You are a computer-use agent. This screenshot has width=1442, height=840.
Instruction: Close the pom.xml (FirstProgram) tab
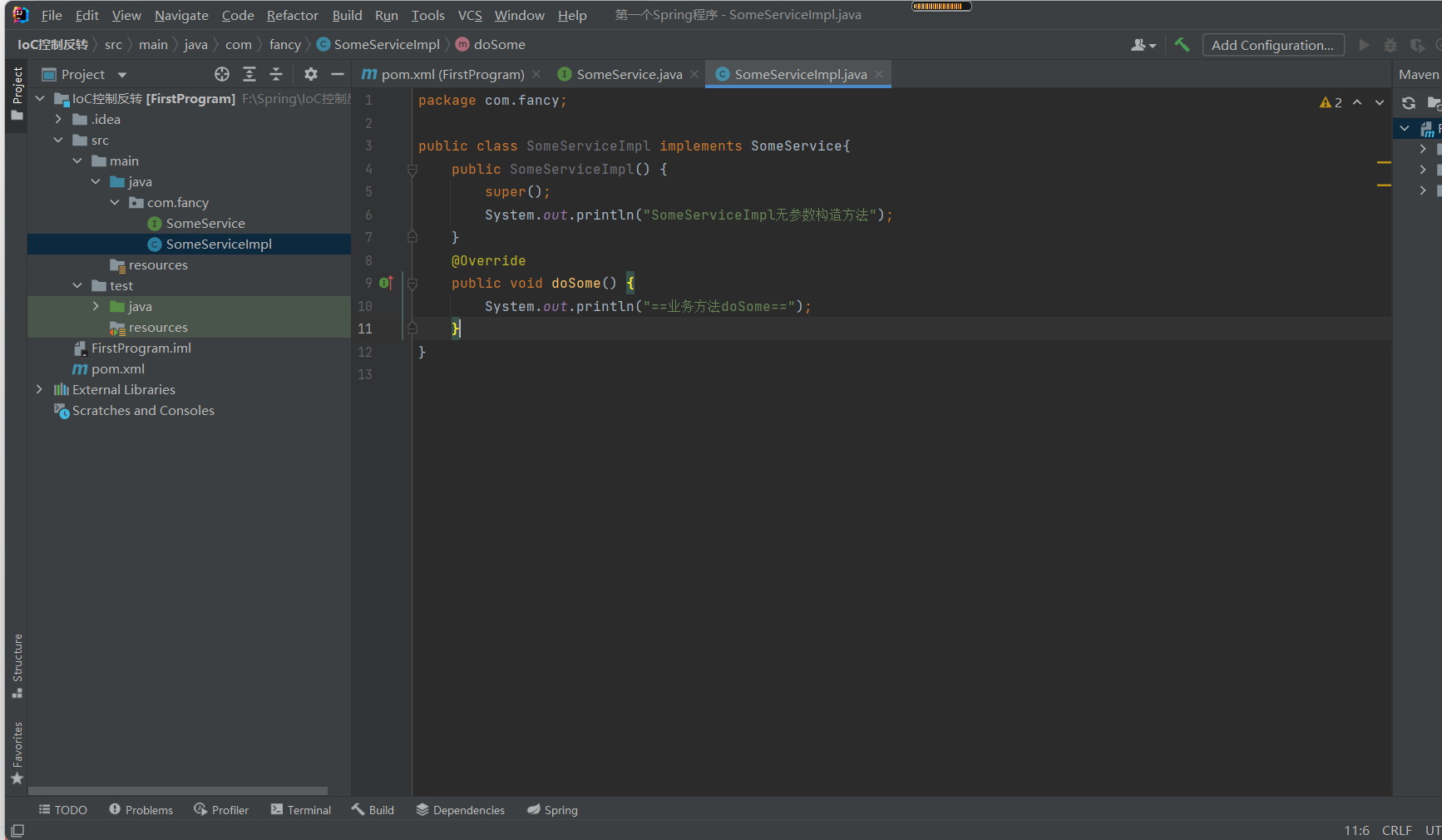(536, 74)
